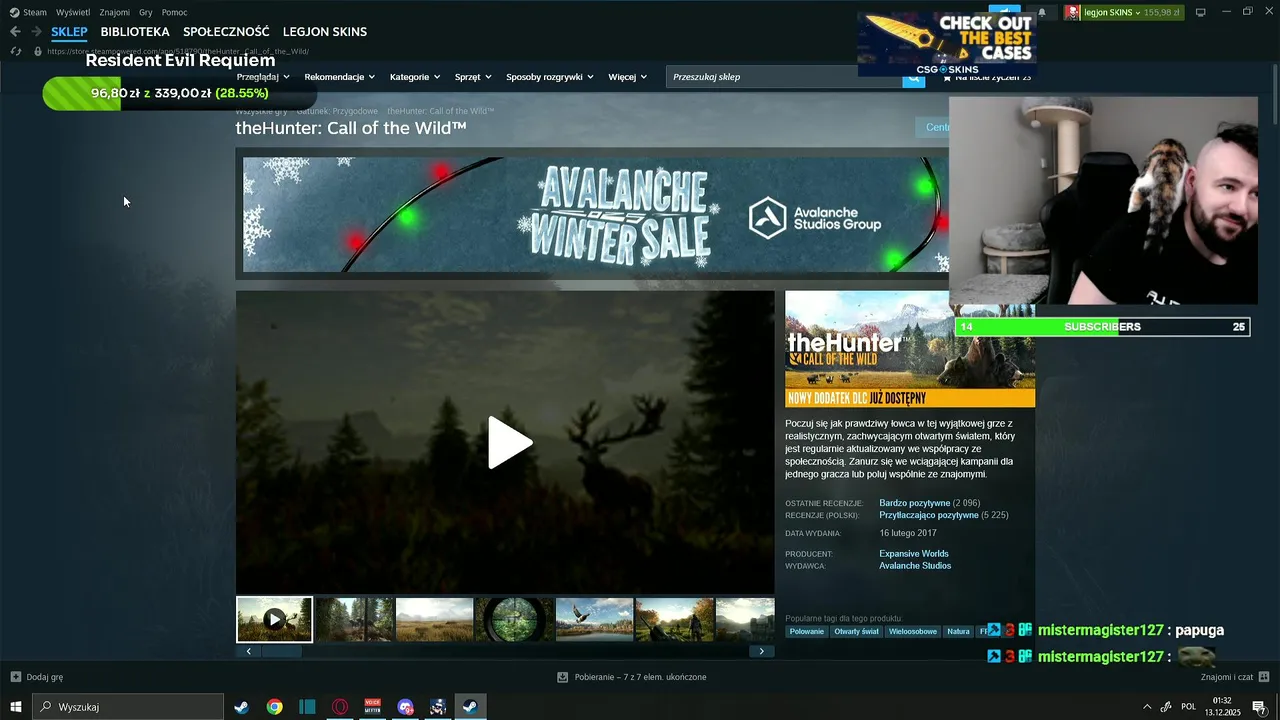Open the Na liście życzeń wishlist link

tap(986, 77)
